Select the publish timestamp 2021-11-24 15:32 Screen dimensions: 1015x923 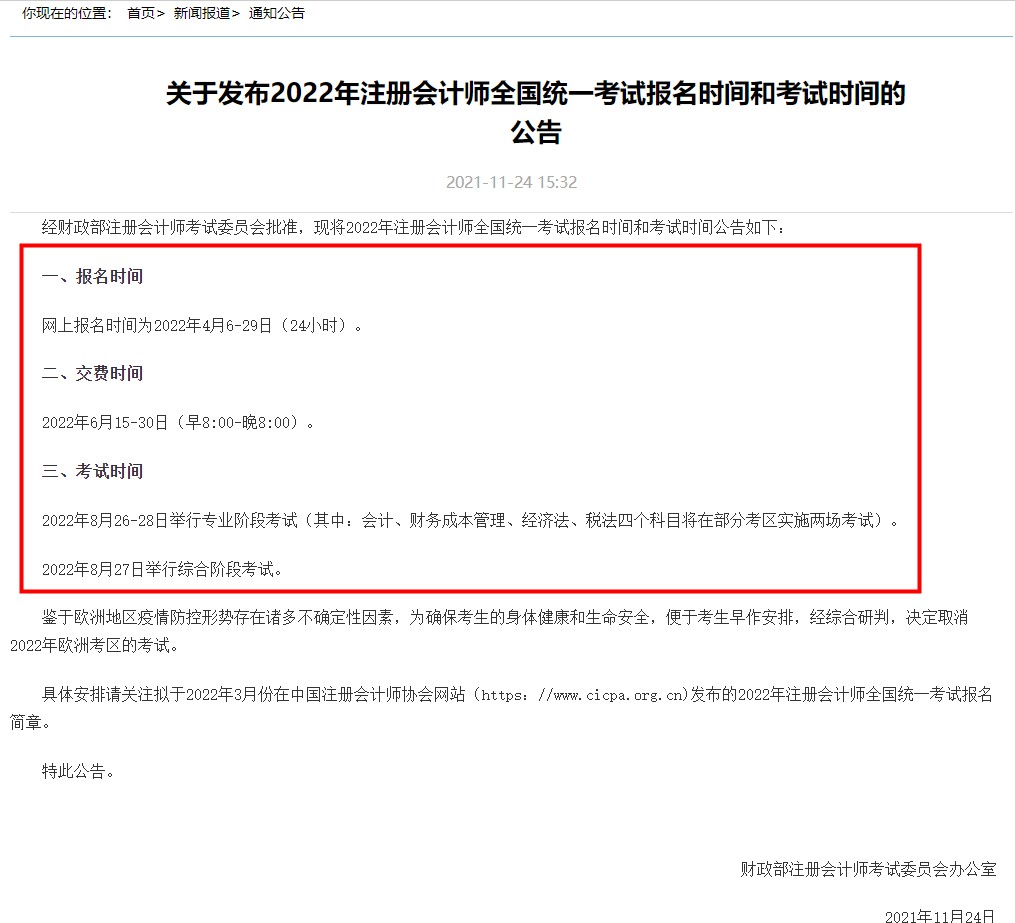click(511, 183)
